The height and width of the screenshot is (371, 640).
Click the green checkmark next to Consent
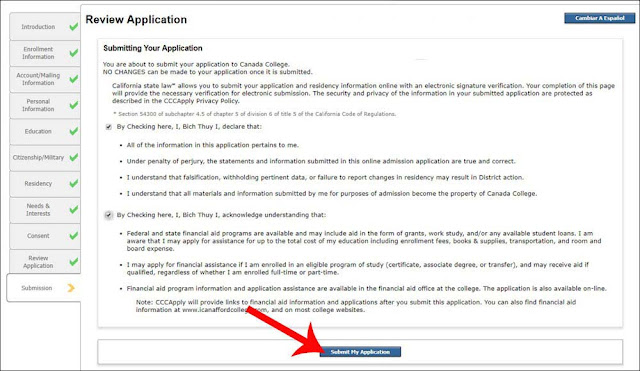[73, 236]
